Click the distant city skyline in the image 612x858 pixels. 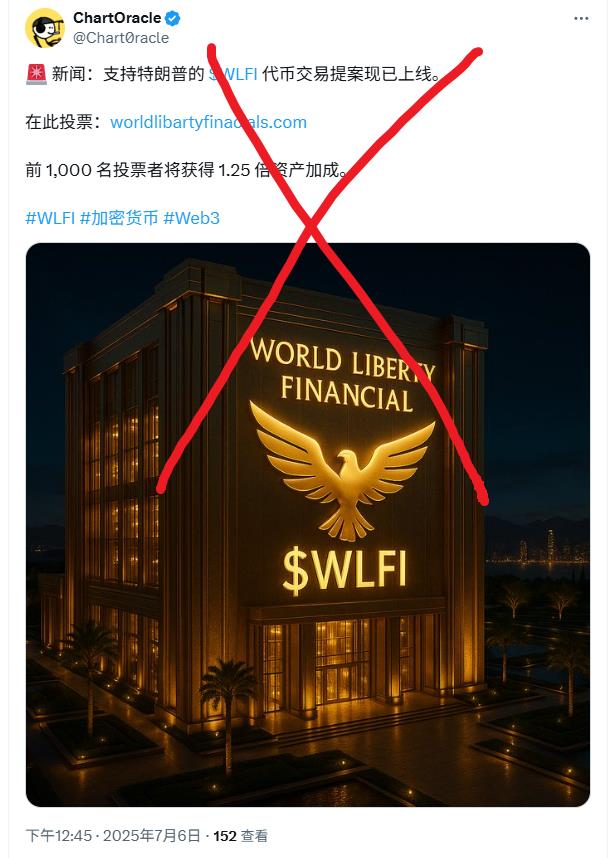(539, 547)
